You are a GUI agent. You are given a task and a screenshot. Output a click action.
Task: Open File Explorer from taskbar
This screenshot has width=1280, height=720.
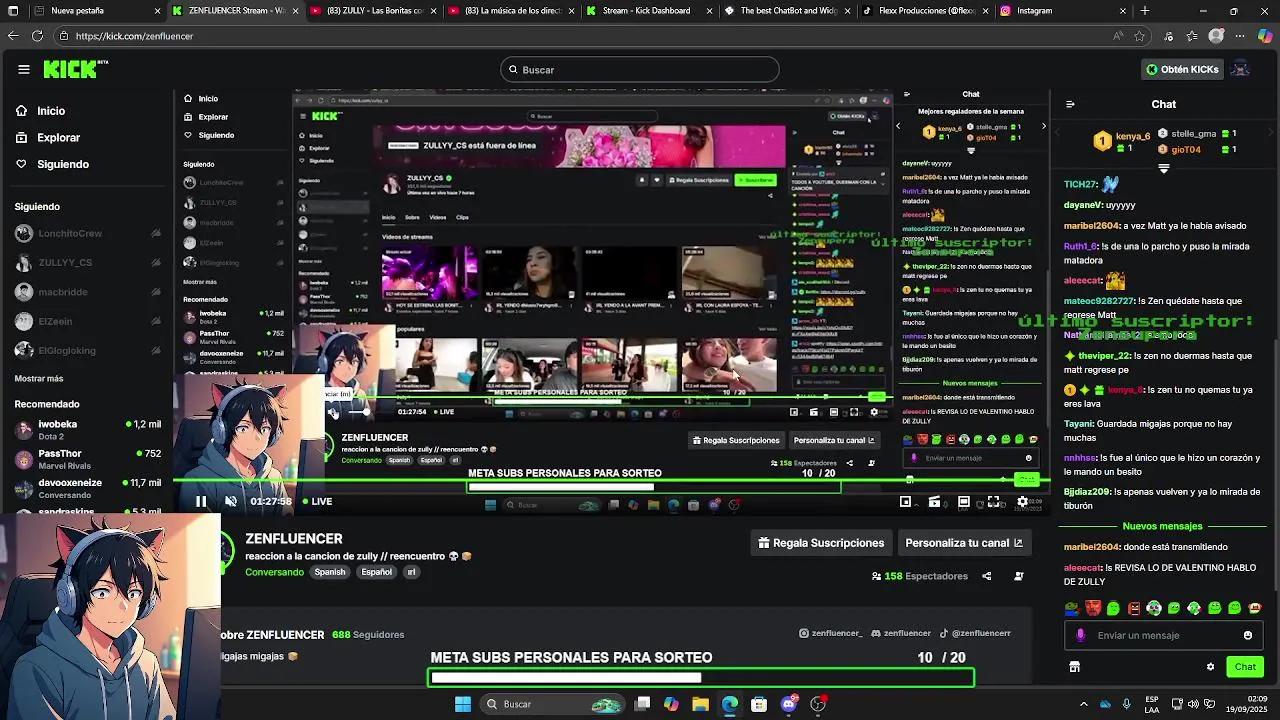[x=700, y=704]
